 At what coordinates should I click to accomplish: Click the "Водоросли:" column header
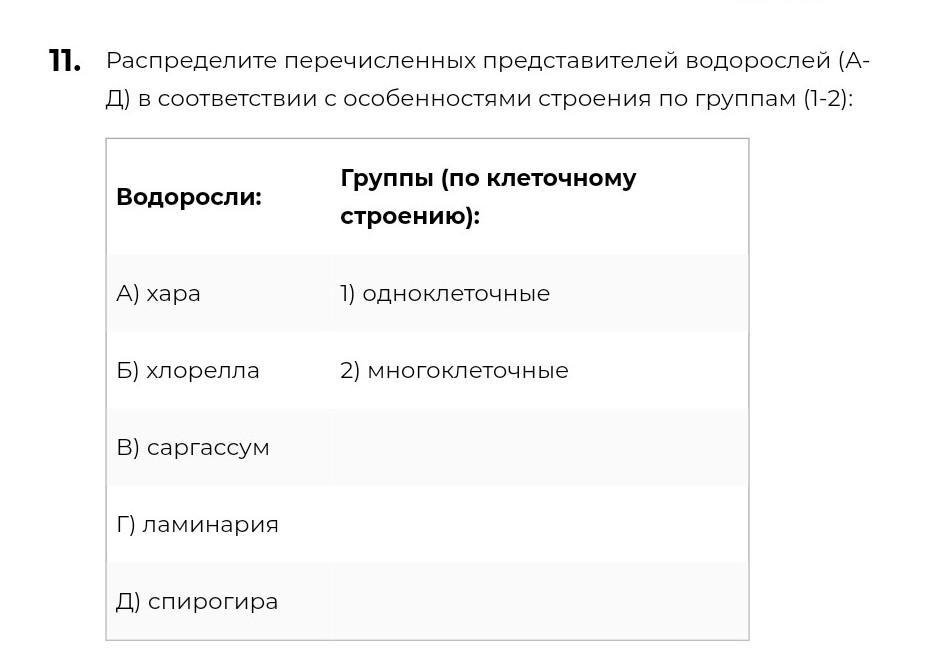[x=188, y=197]
